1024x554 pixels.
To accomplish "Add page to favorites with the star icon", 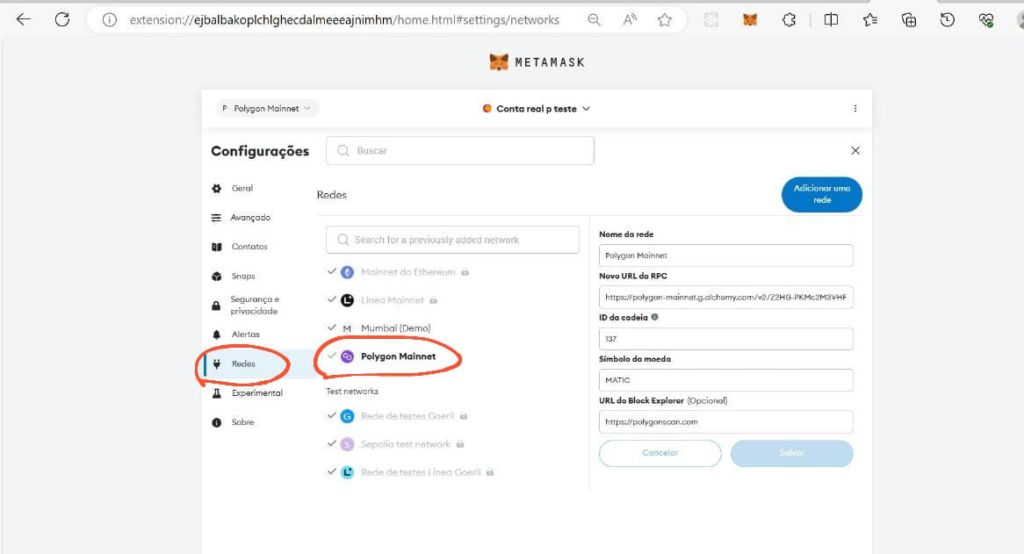I will (665, 20).
